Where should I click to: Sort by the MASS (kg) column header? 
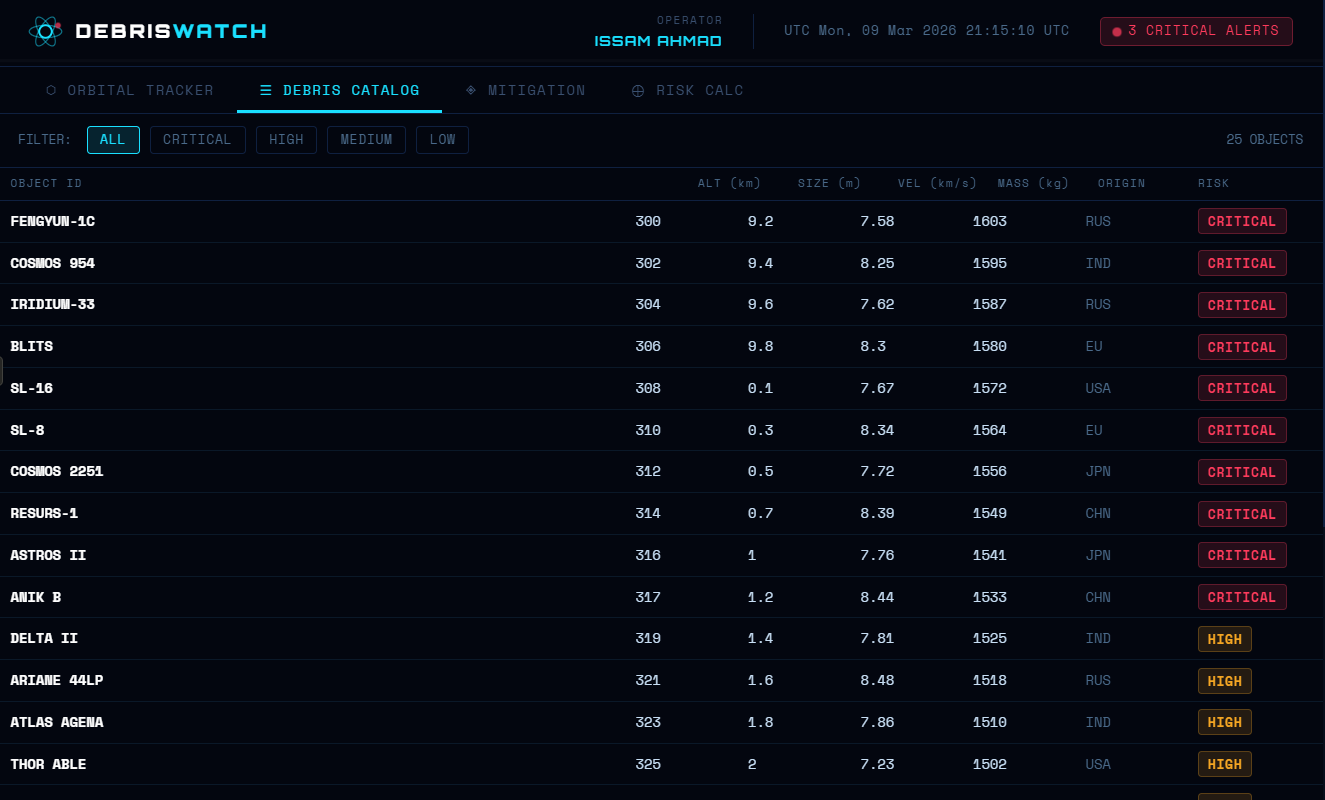pyautogui.click(x=1033, y=184)
